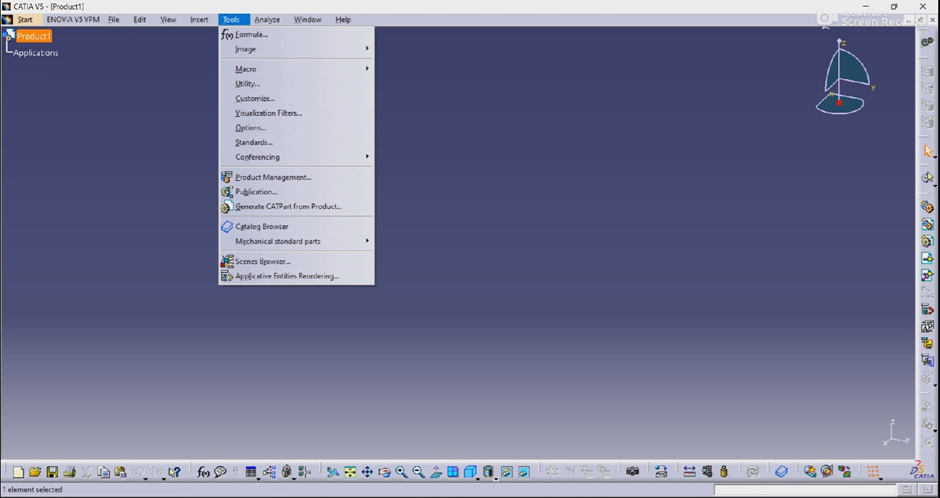Open dropdown arrow beside Design Table icon
Screen dimensions: 940x498
[258, 479]
